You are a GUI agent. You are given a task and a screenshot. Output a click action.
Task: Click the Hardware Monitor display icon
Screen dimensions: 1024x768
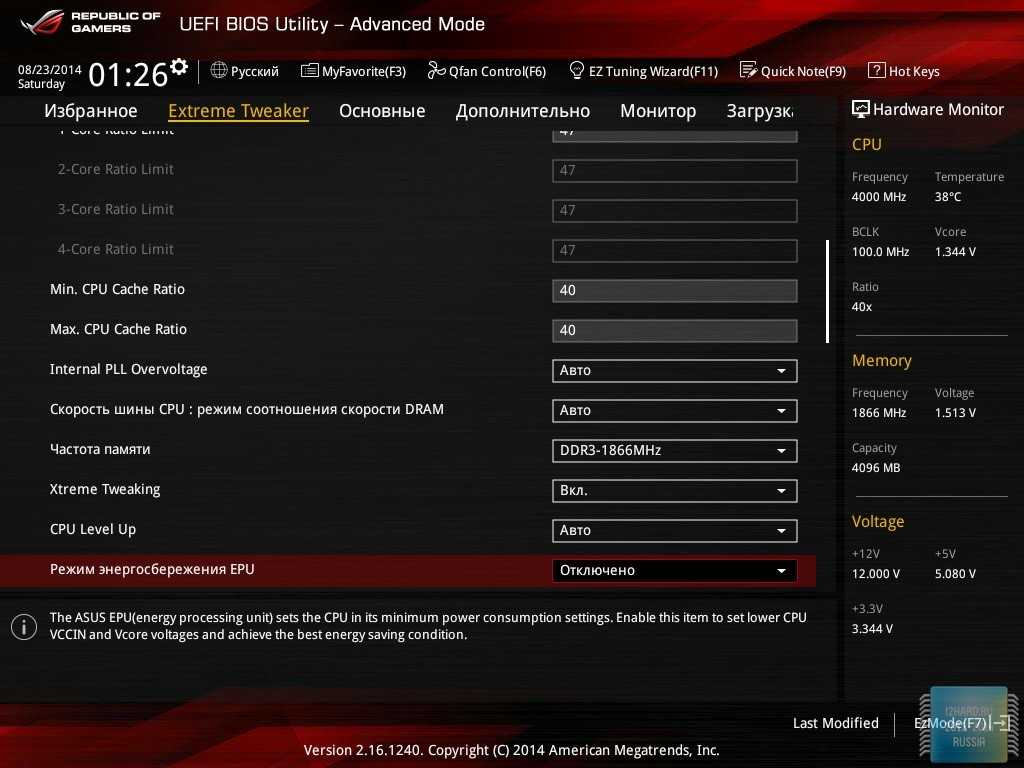tap(860, 110)
